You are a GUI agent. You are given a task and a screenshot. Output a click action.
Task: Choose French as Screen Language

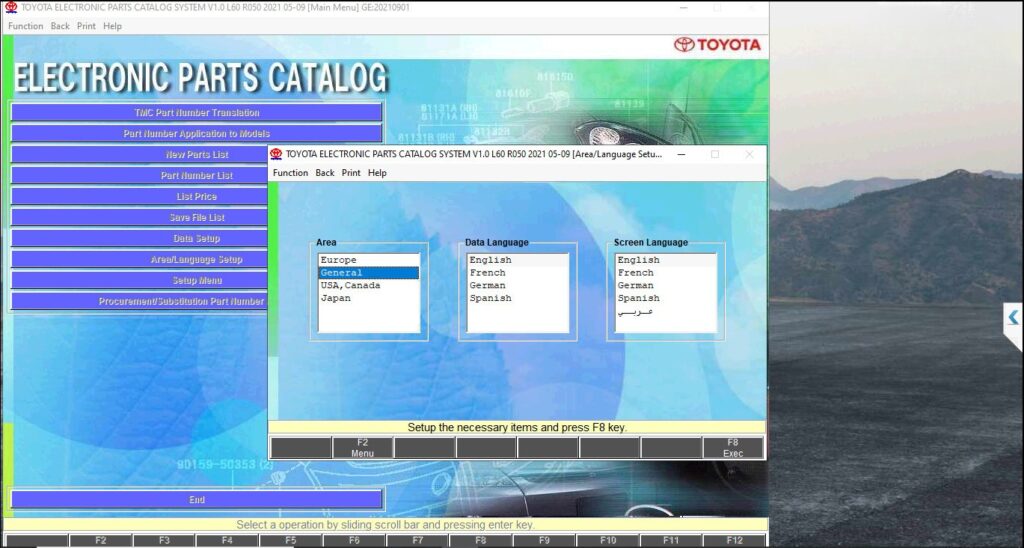tap(666, 272)
